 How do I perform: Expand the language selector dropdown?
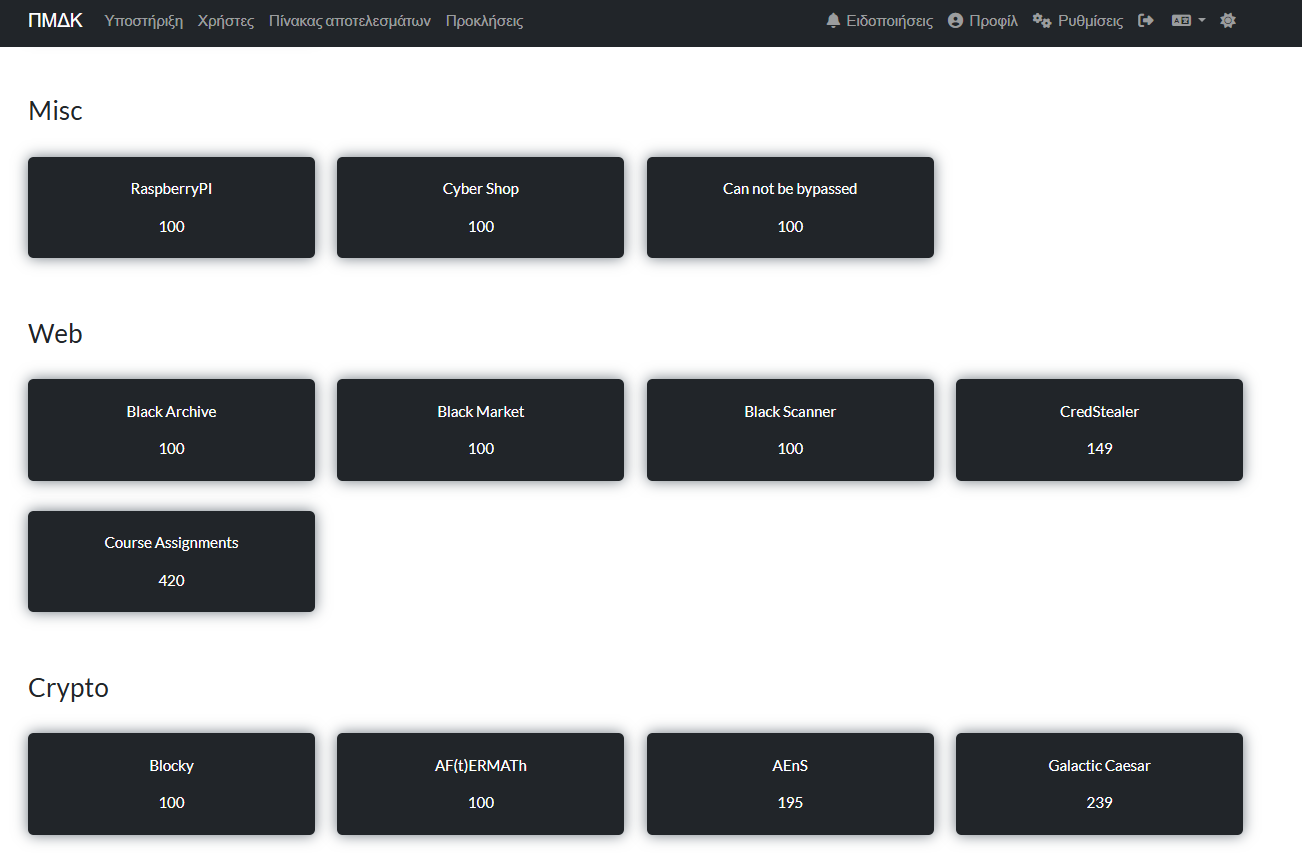pyautogui.click(x=1188, y=21)
